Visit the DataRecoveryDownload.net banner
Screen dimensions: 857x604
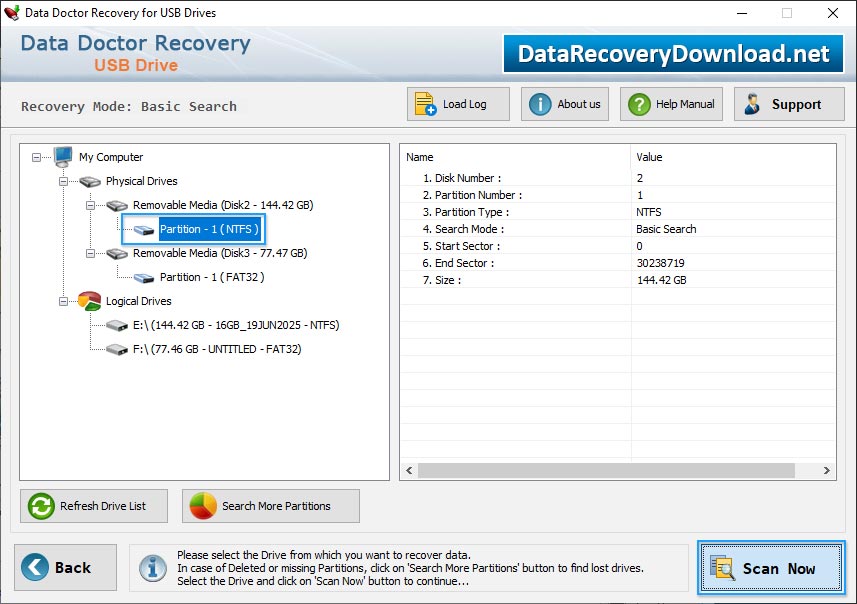click(x=673, y=54)
